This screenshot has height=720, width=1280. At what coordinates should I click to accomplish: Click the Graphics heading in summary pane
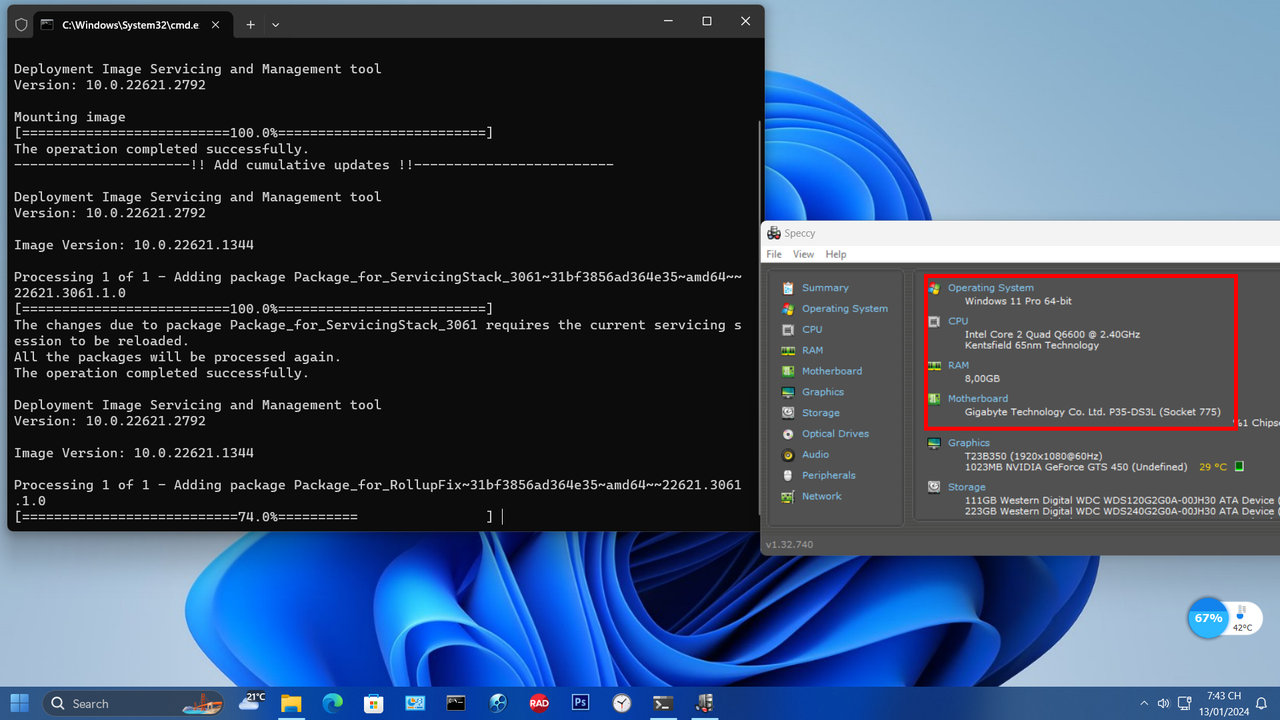969,443
